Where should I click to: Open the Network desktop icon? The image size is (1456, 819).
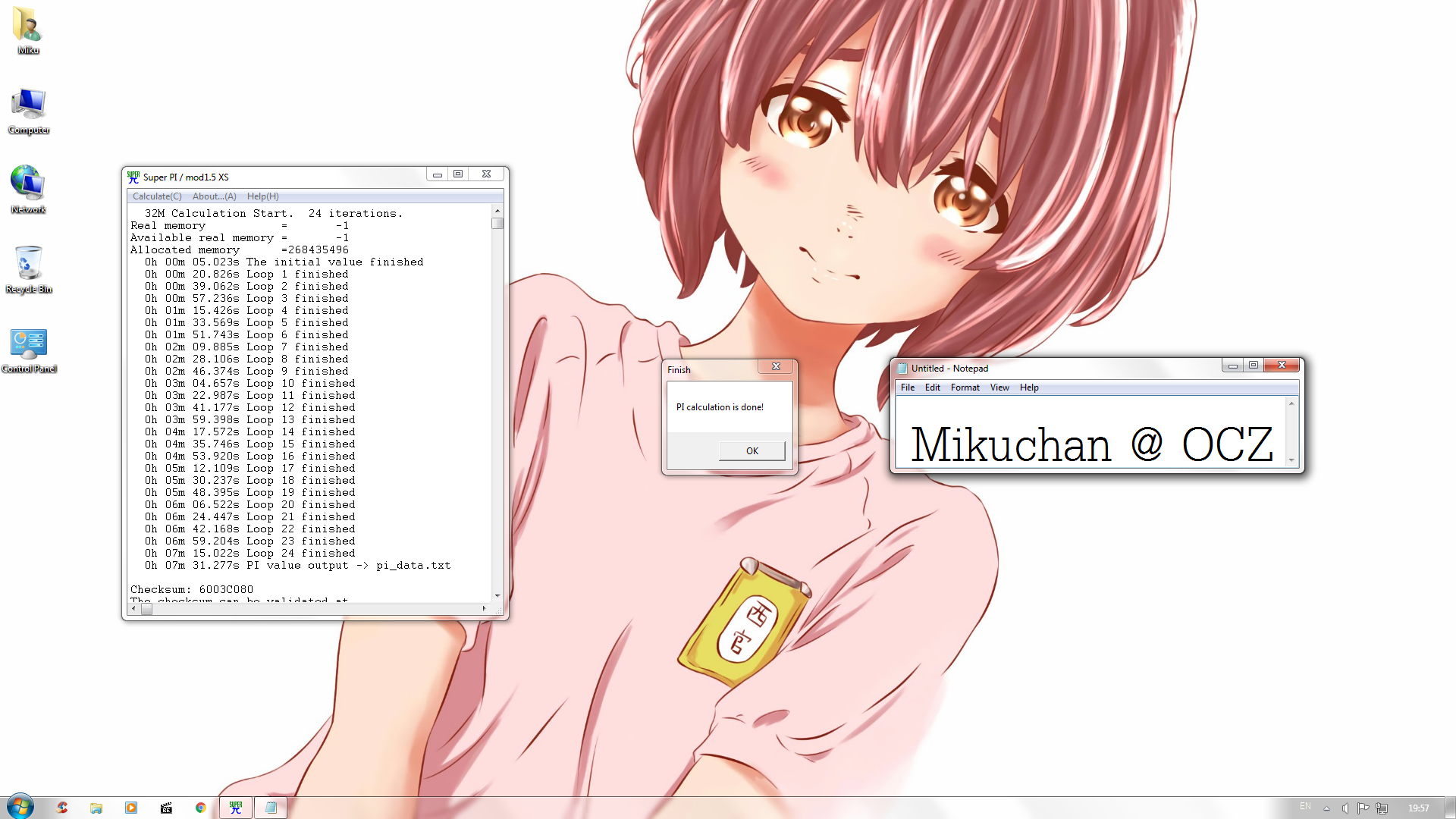[x=28, y=190]
